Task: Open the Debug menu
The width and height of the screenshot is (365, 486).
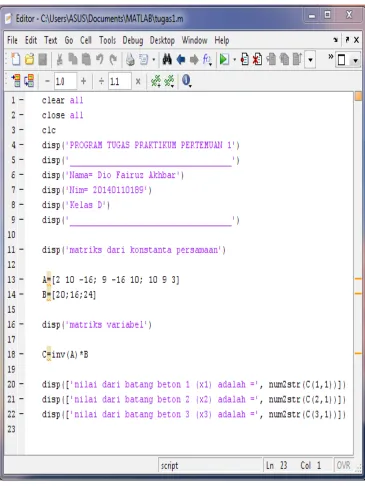Action: pyautogui.click(x=133, y=40)
